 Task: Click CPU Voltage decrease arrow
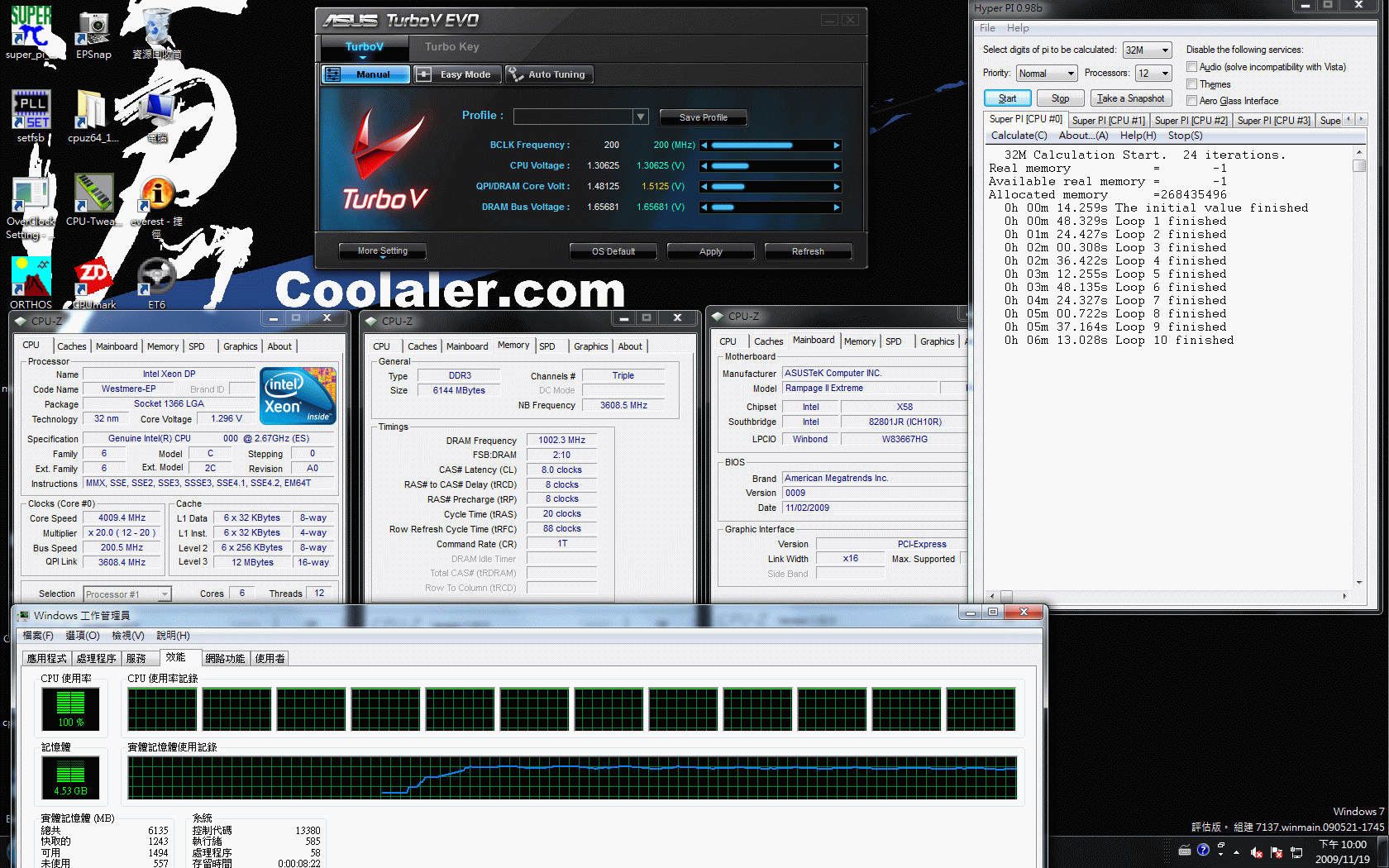tap(704, 166)
